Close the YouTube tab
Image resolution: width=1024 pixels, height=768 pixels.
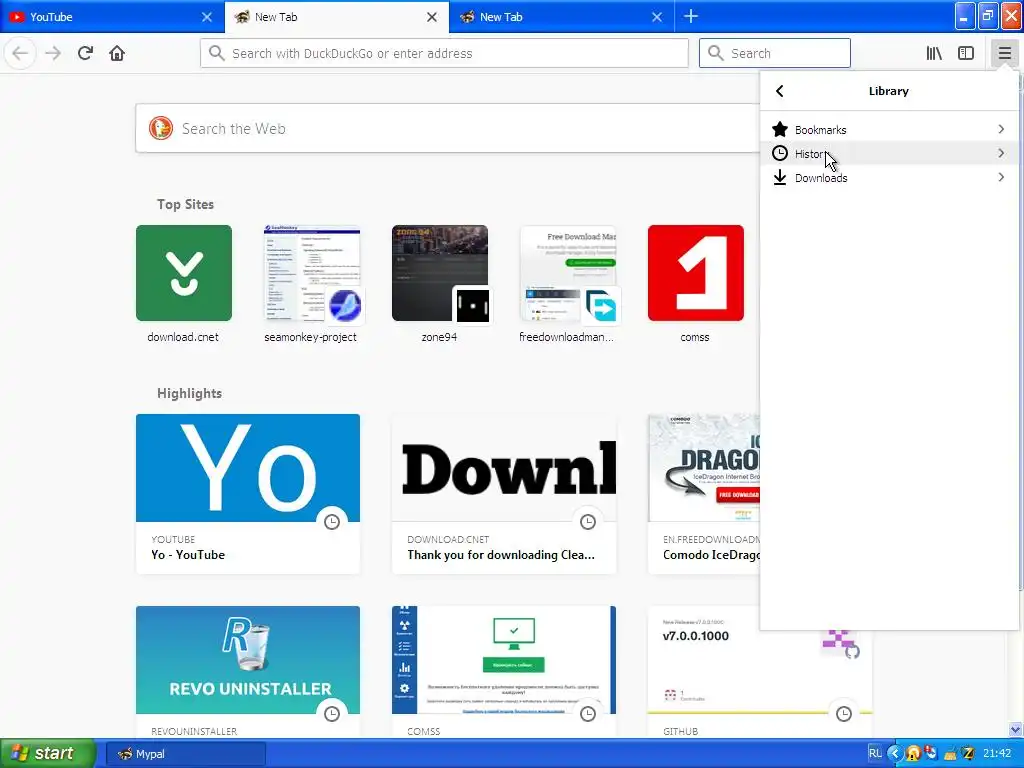click(x=206, y=17)
